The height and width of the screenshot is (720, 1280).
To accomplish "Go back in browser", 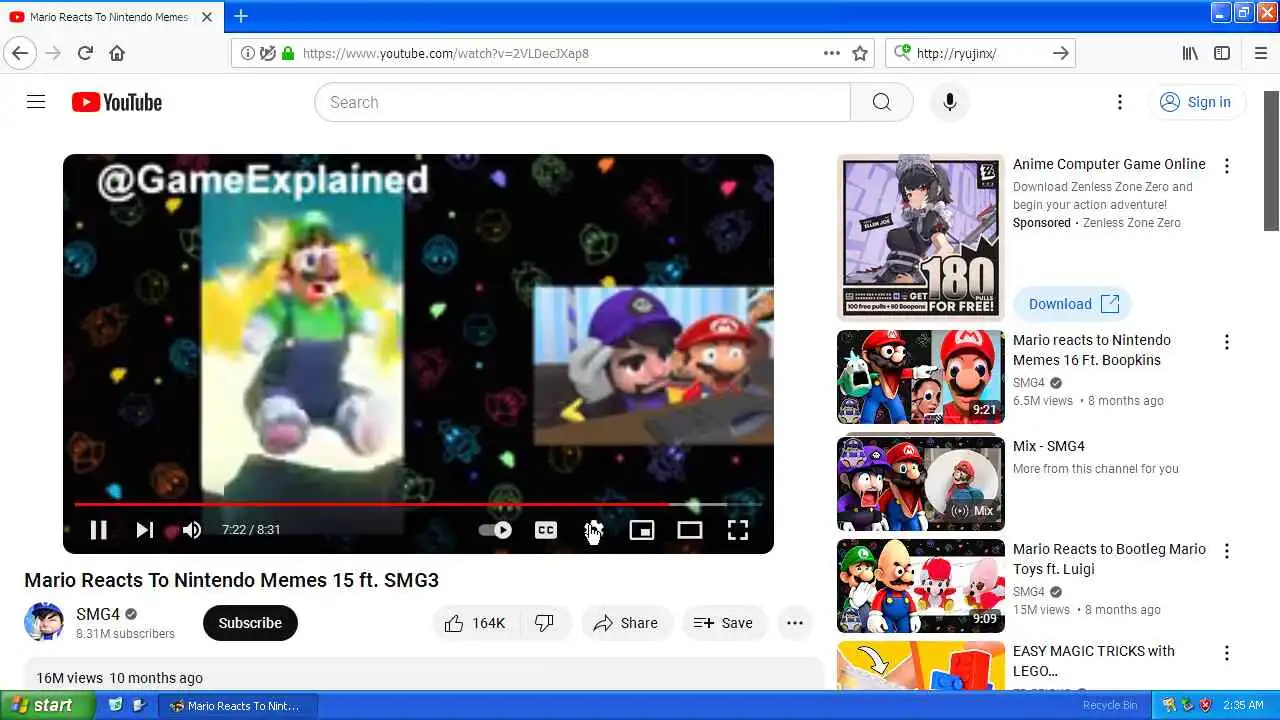I will (x=20, y=53).
